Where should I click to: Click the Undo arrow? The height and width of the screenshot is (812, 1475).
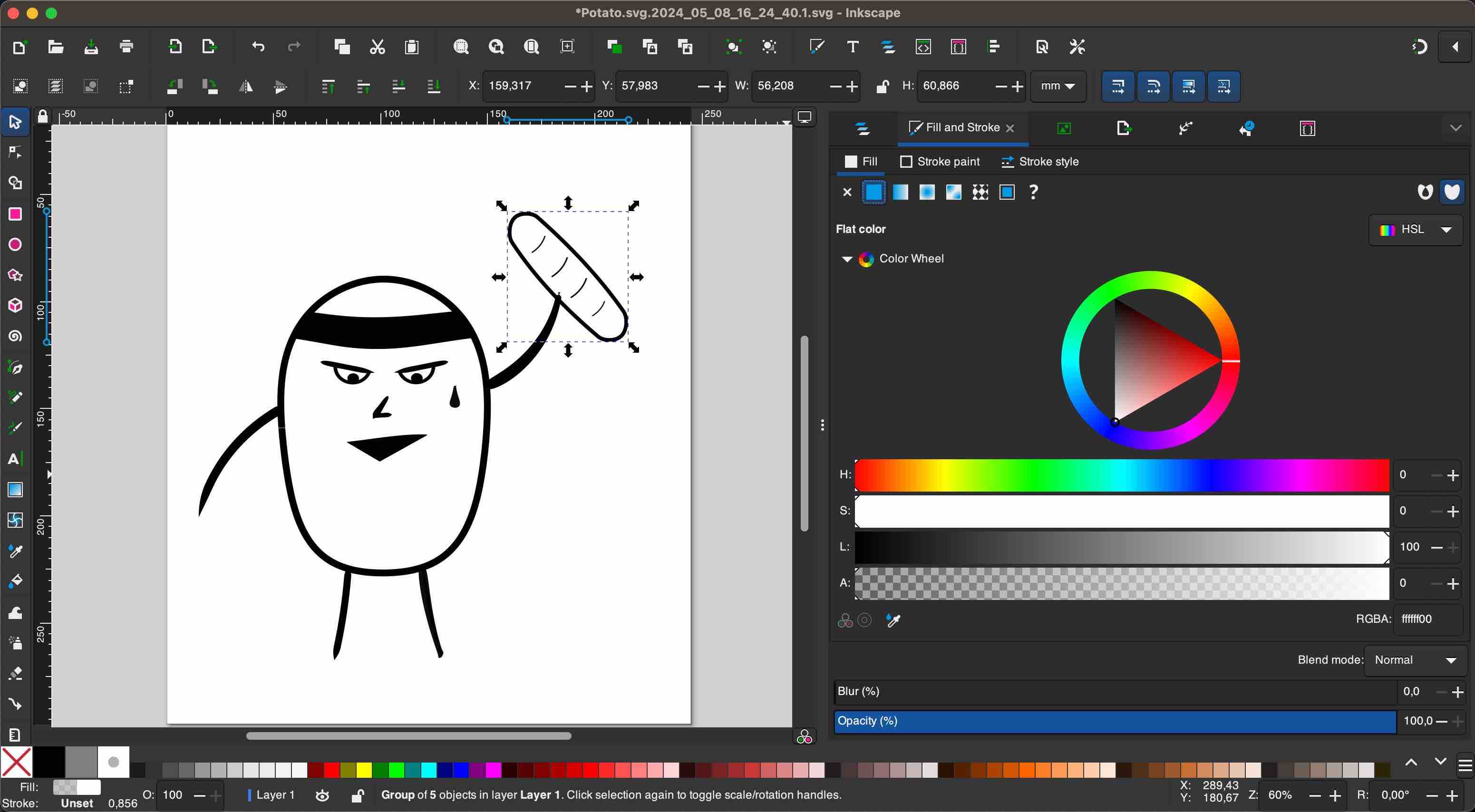(x=258, y=47)
